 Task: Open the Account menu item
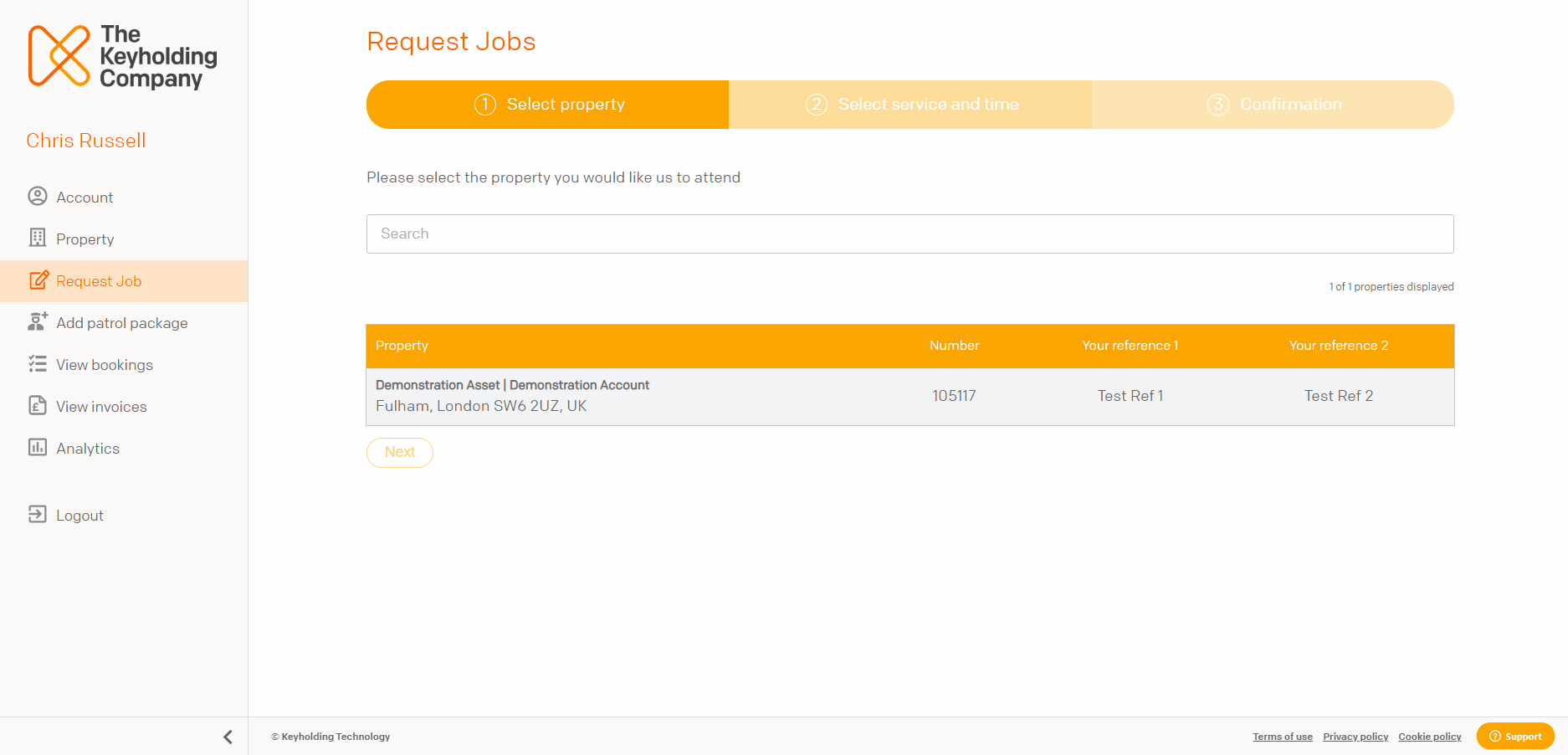click(124, 198)
